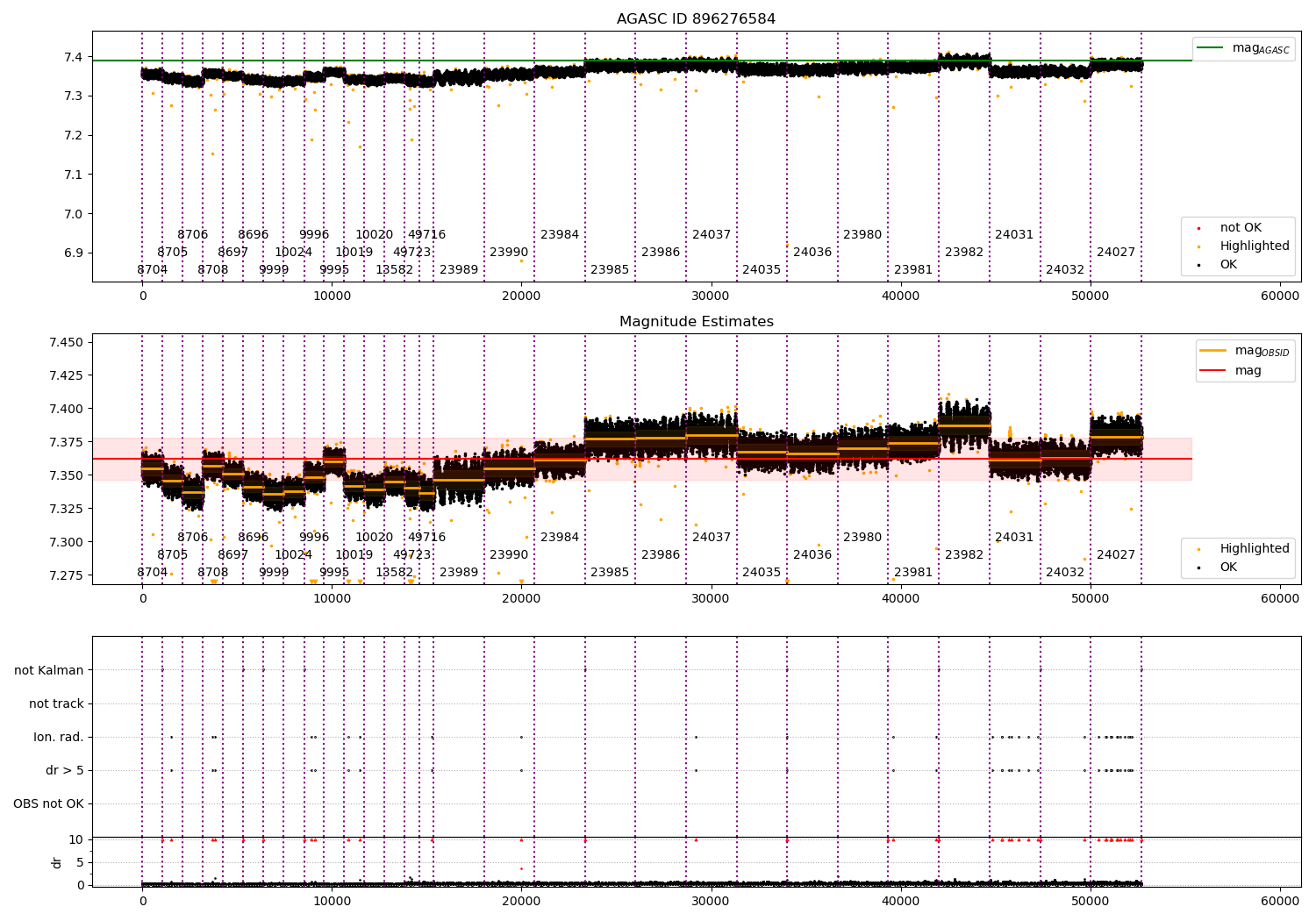Viewport: 1316px width, 921px height.
Task: Click the title 'AGASC ID 896276584'
Action: pos(696,19)
